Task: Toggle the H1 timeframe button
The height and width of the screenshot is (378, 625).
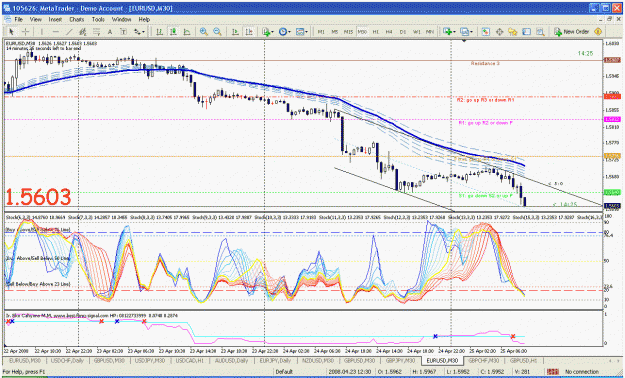Action: point(375,32)
